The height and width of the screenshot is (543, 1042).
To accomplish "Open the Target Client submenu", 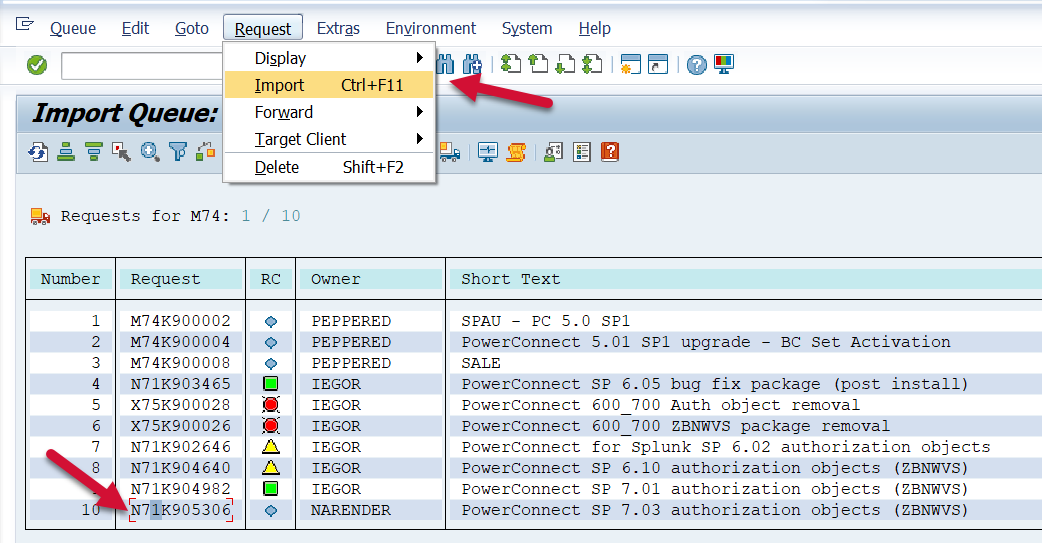I will click(329, 139).
